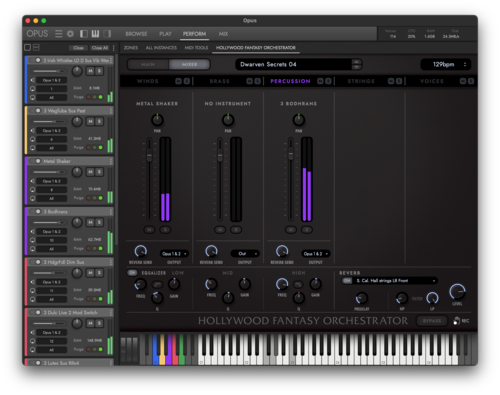This screenshot has height=395, width=500.
Task: Click the Close All button
Action: (x=100, y=48)
